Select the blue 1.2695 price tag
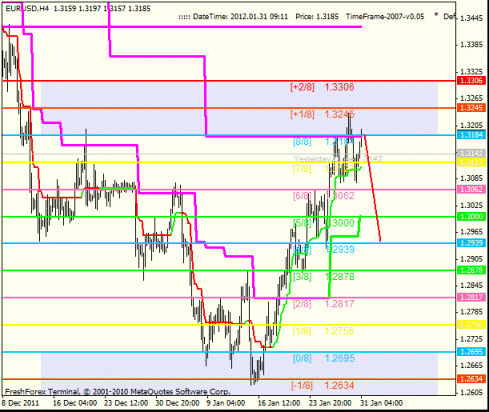This screenshot has height=412, width=489. [471, 352]
